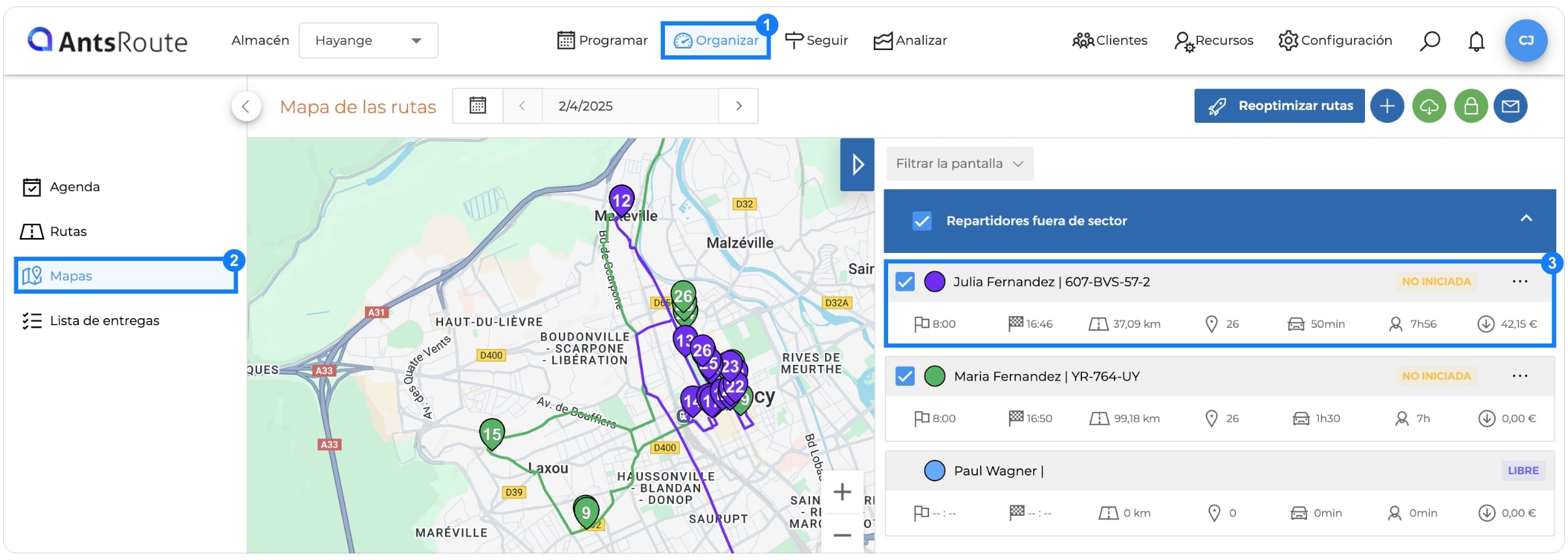The image size is (1568, 560).
Task: Click the blue plus add button
Action: 1387,105
